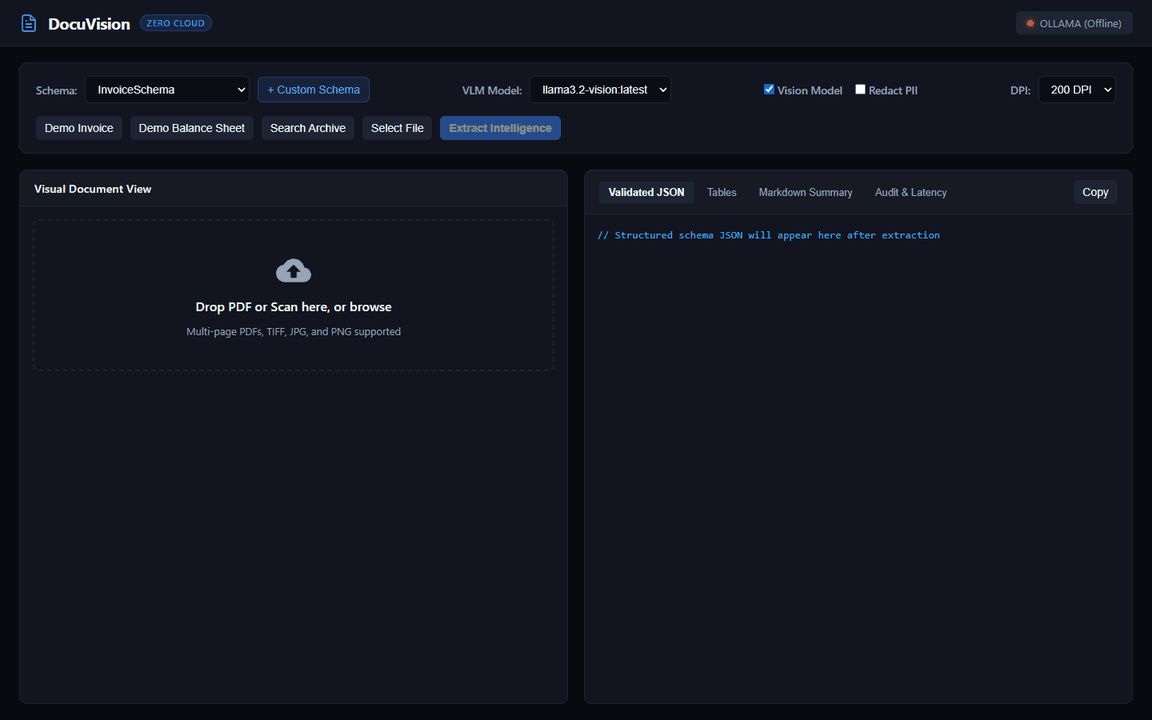1152x720 pixels.
Task: Click the DocuVision title text
Action: pos(89,24)
